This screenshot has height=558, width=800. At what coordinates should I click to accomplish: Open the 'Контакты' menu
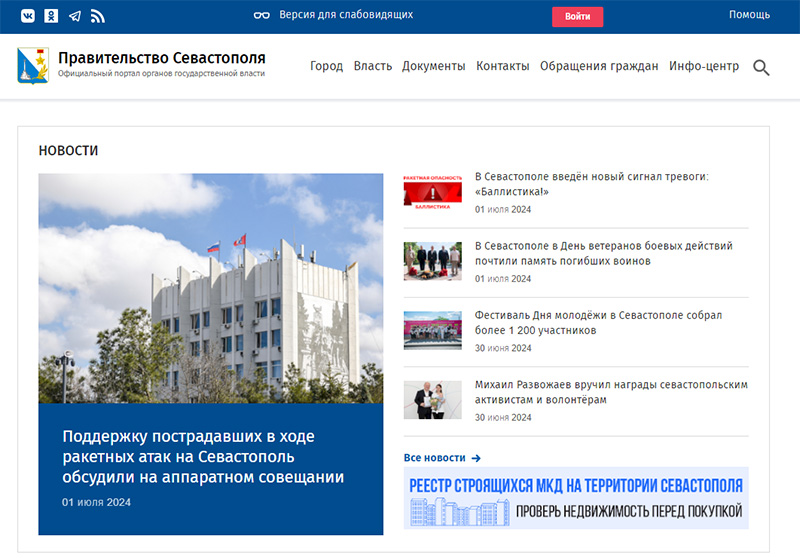tap(503, 66)
